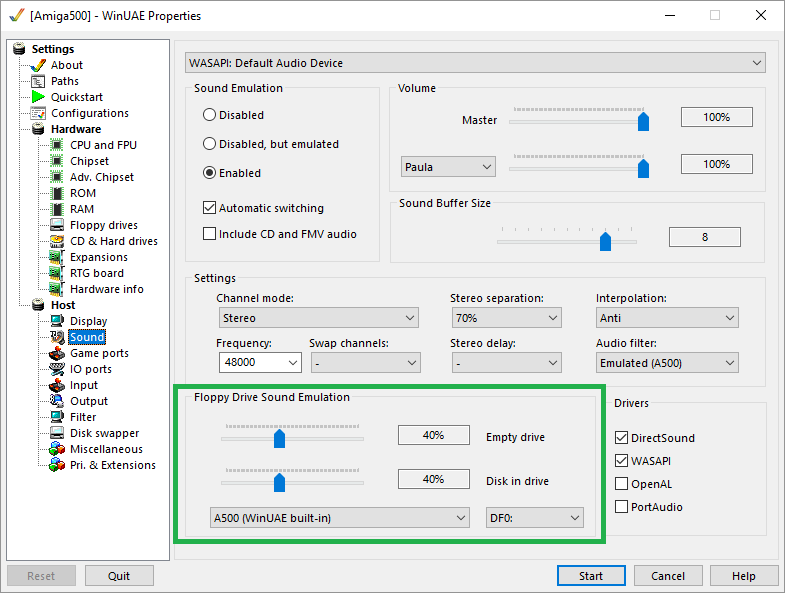Viewport: 785px width, 593px height.
Task: Click the Empty drive 40% value field
Action: click(434, 435)
